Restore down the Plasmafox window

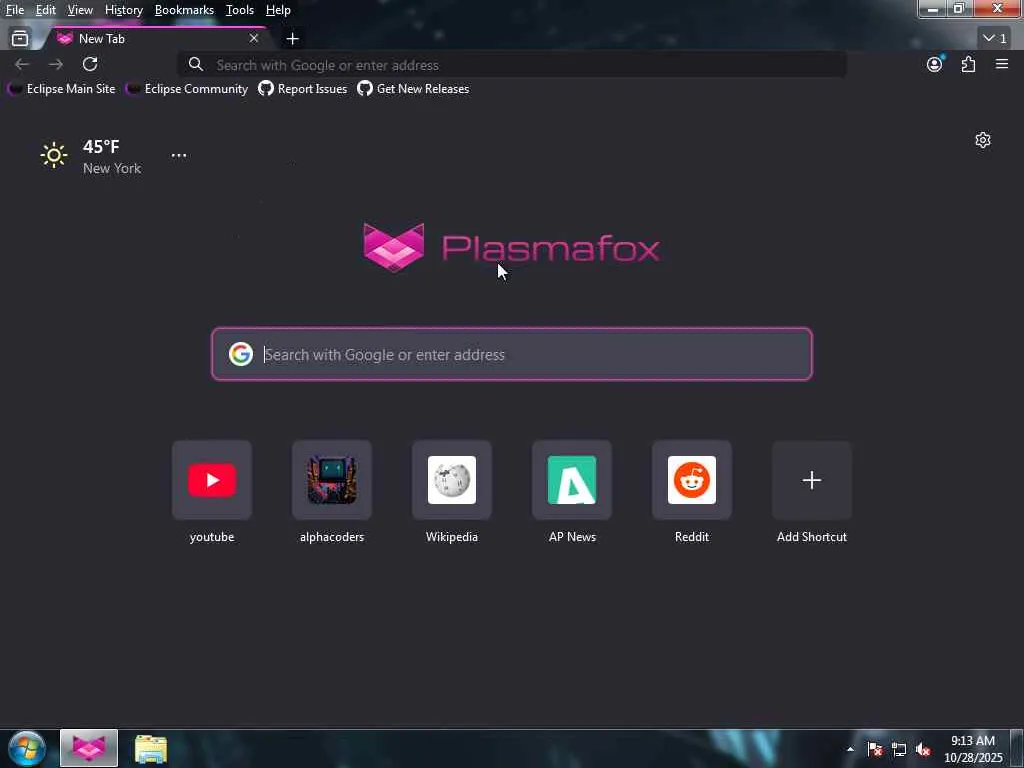[959, 8]
